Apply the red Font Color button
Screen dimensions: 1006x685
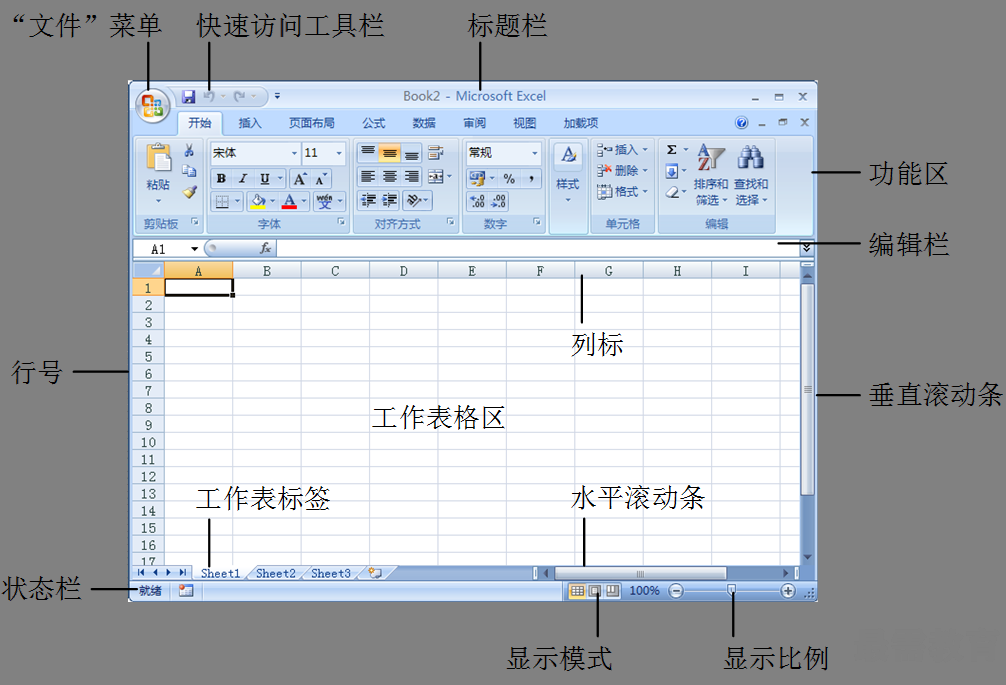[x=289, y=201]
